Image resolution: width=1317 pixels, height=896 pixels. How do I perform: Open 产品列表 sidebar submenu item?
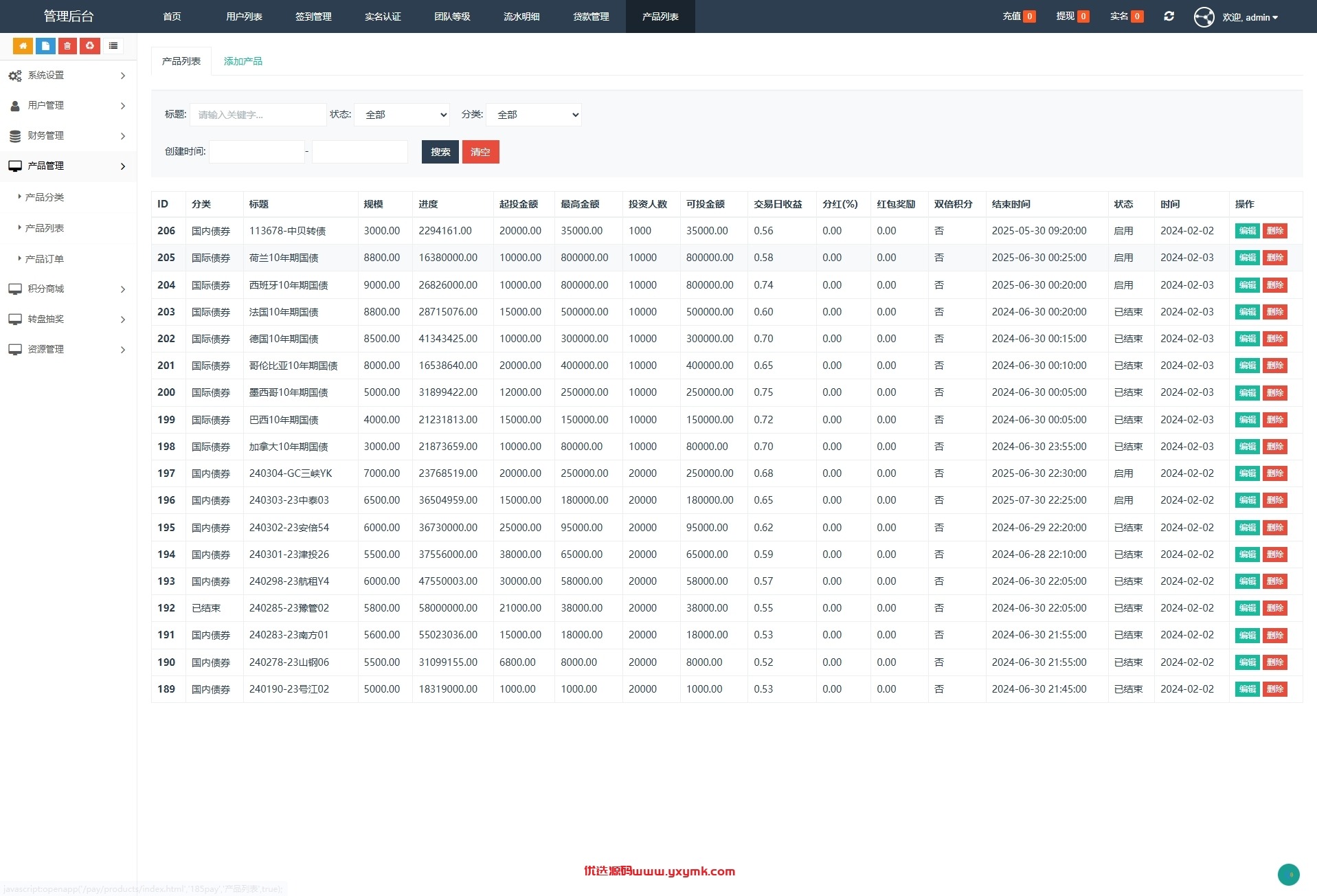point(44,228)
